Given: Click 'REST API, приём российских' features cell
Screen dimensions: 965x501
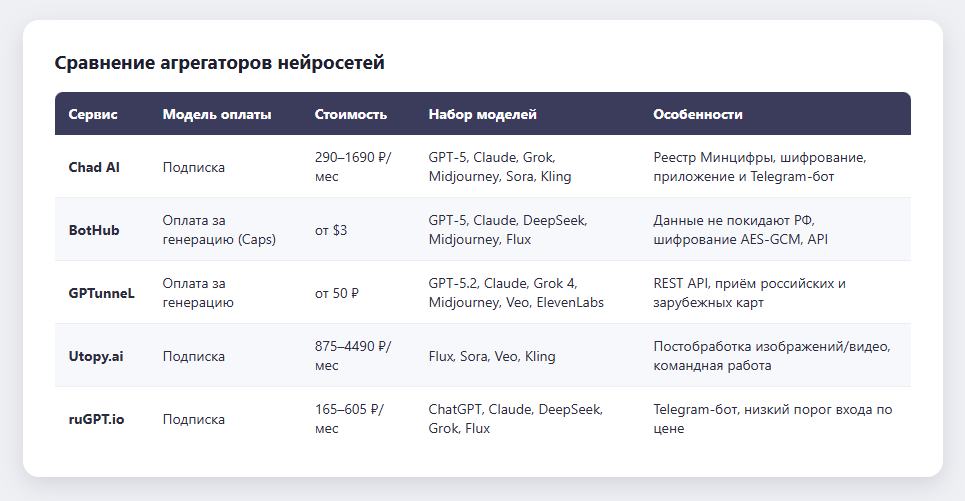Looking at the screenshot, I should tap(750, 293).
